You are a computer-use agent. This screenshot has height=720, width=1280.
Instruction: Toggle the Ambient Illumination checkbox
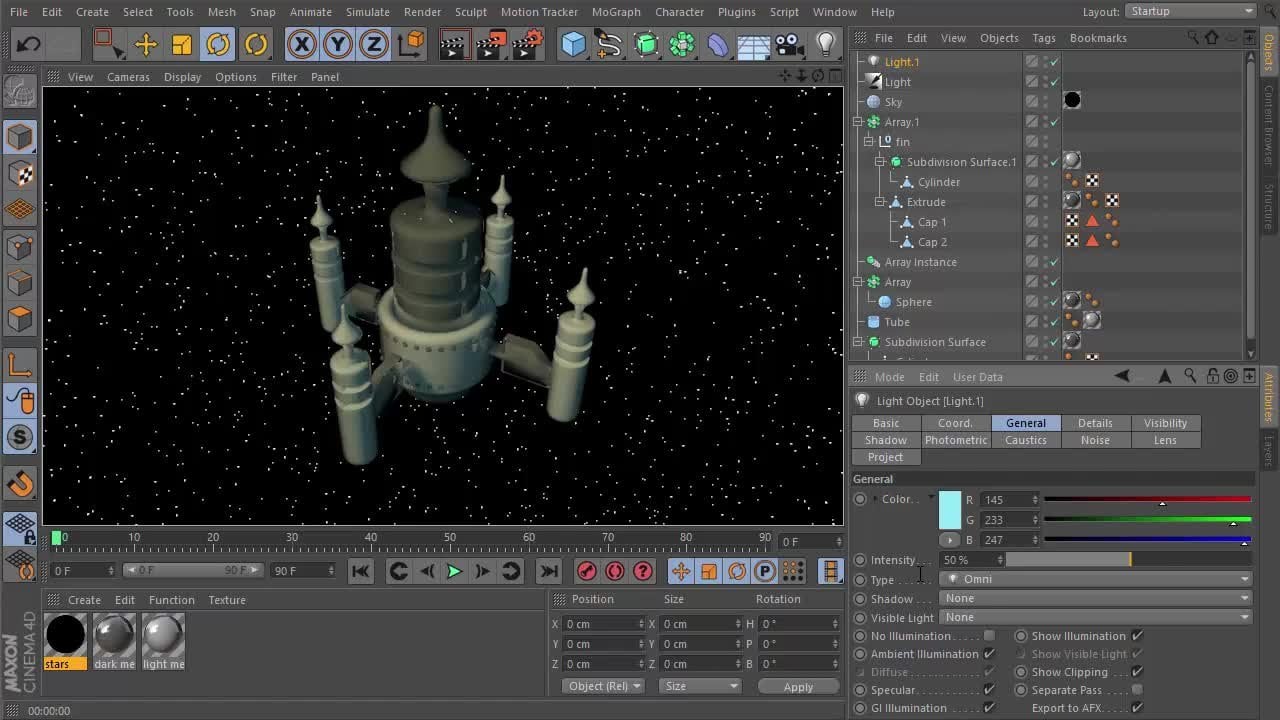point(989,654)
